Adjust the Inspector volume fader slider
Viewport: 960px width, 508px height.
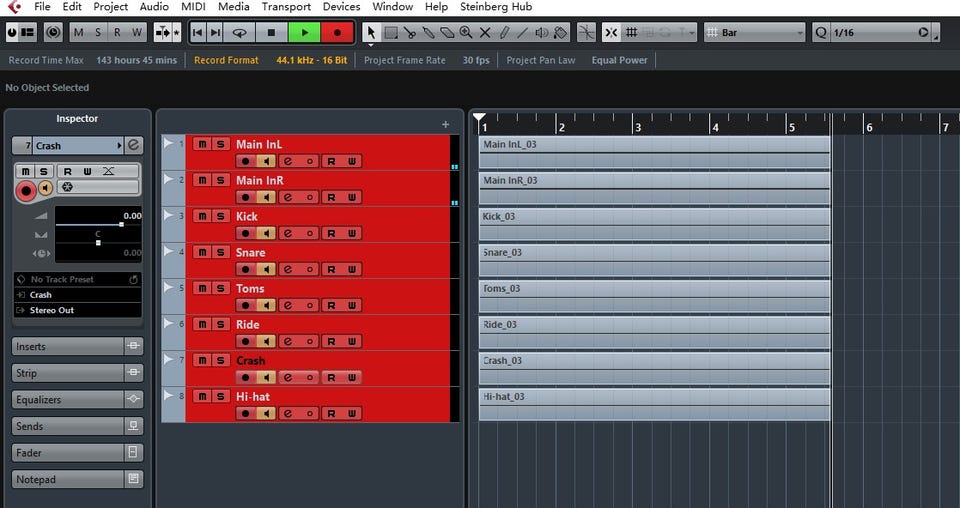(x=98, y=225)
